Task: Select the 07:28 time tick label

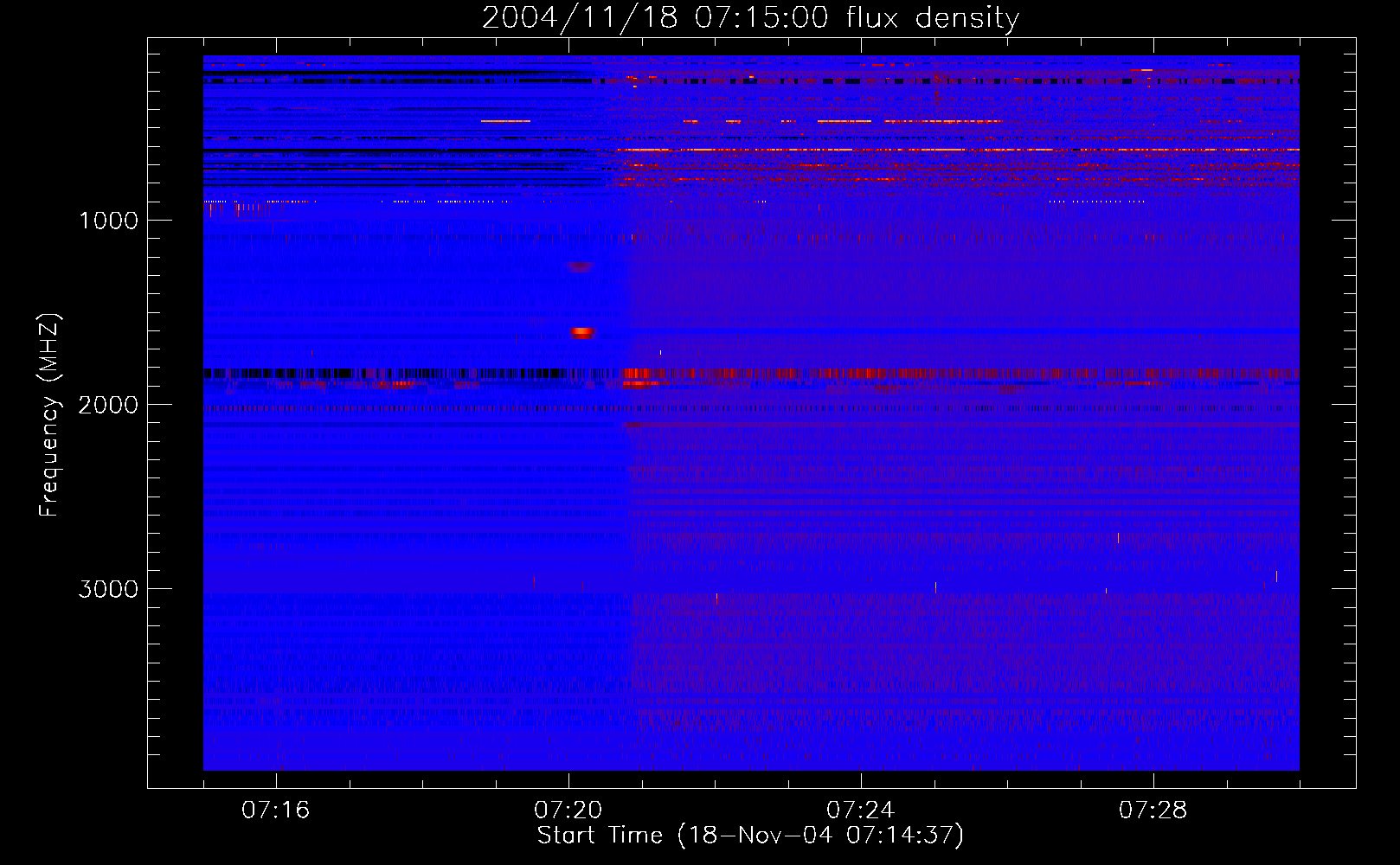Action: pyautogui.click(x=1153, y=811)
